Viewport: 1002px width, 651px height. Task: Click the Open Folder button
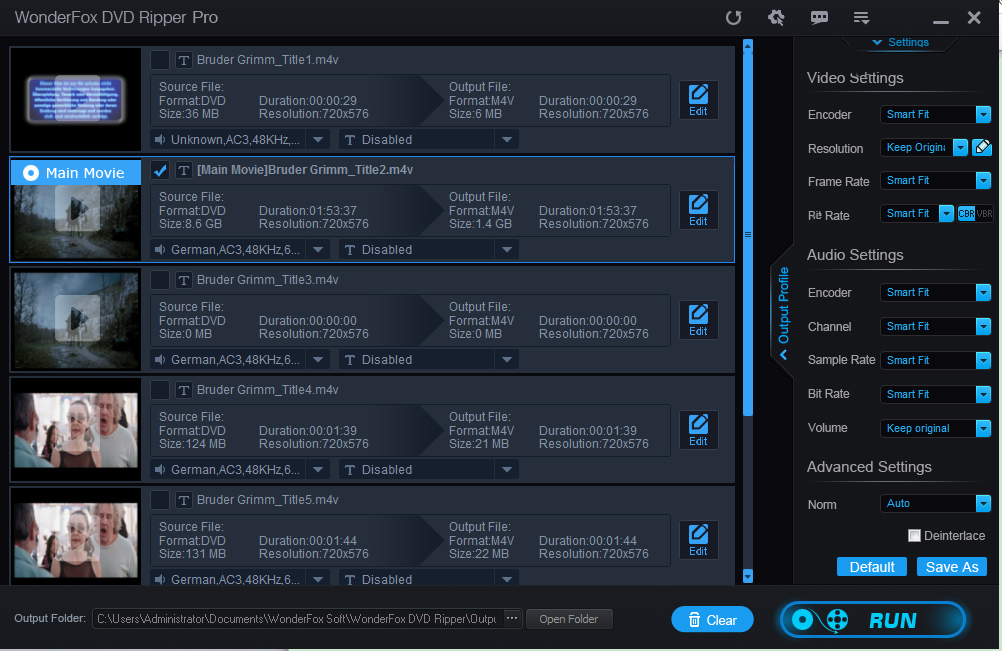pos(569,618)
